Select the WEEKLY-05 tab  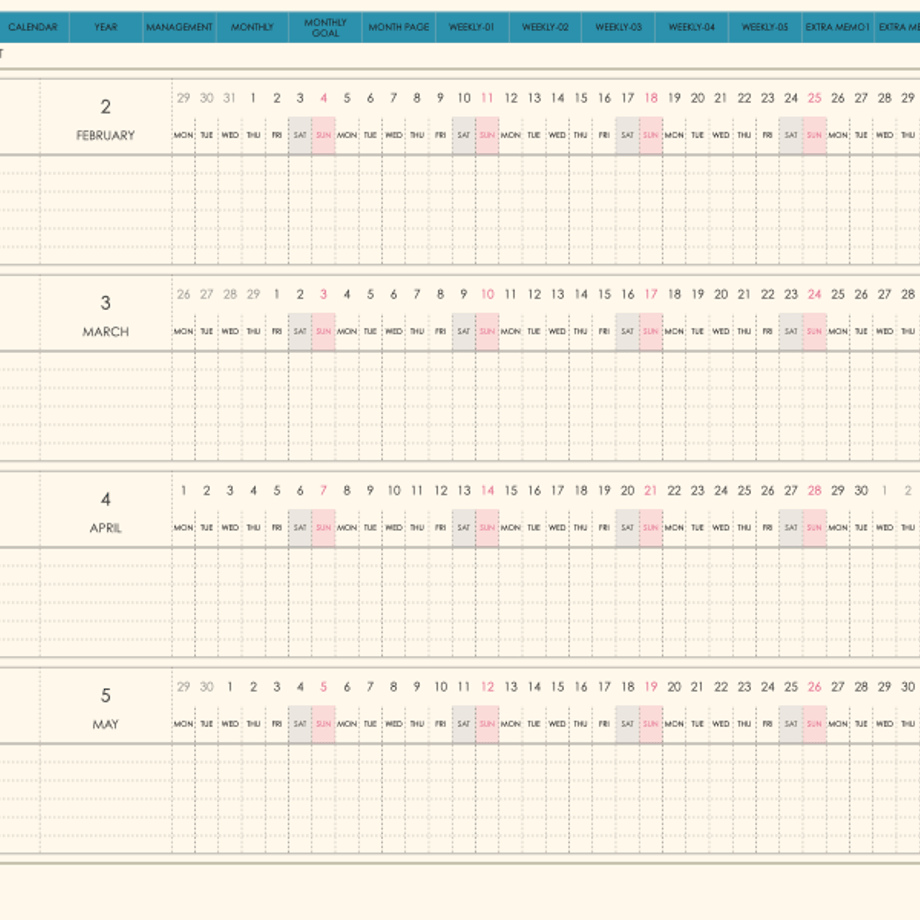pos(765,27)
